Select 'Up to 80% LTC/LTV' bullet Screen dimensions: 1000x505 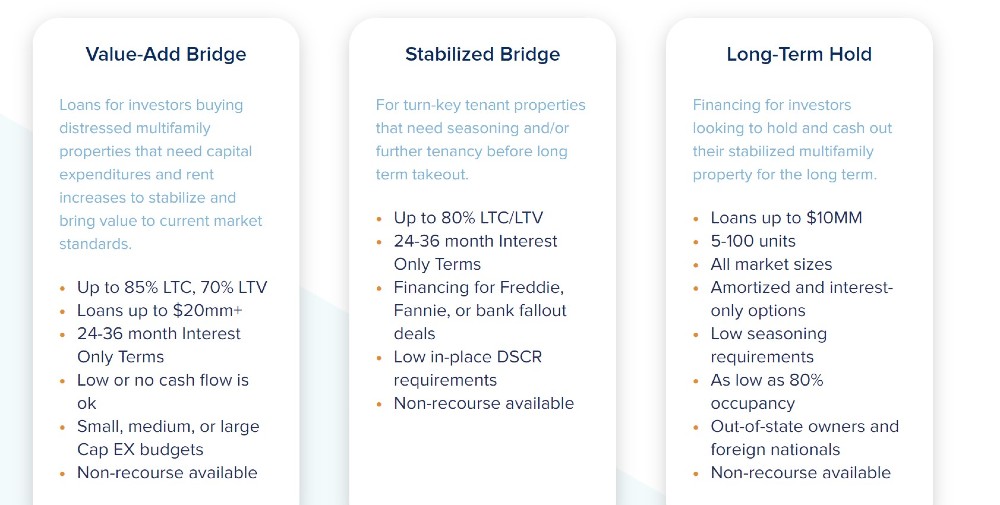468,218
